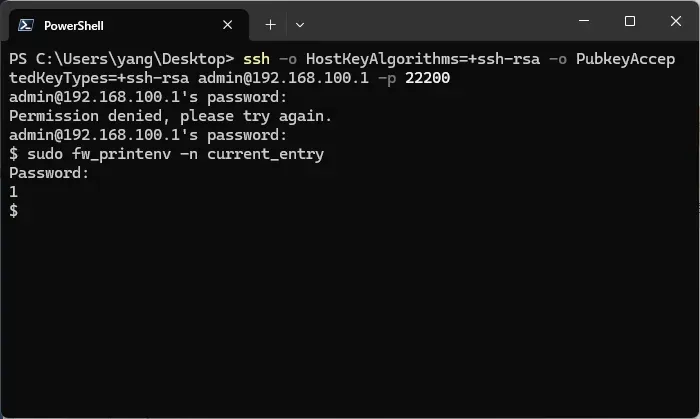Open a new tab with plus button
The width and height of the screenshot is (700, 419).
click(270, 25)
